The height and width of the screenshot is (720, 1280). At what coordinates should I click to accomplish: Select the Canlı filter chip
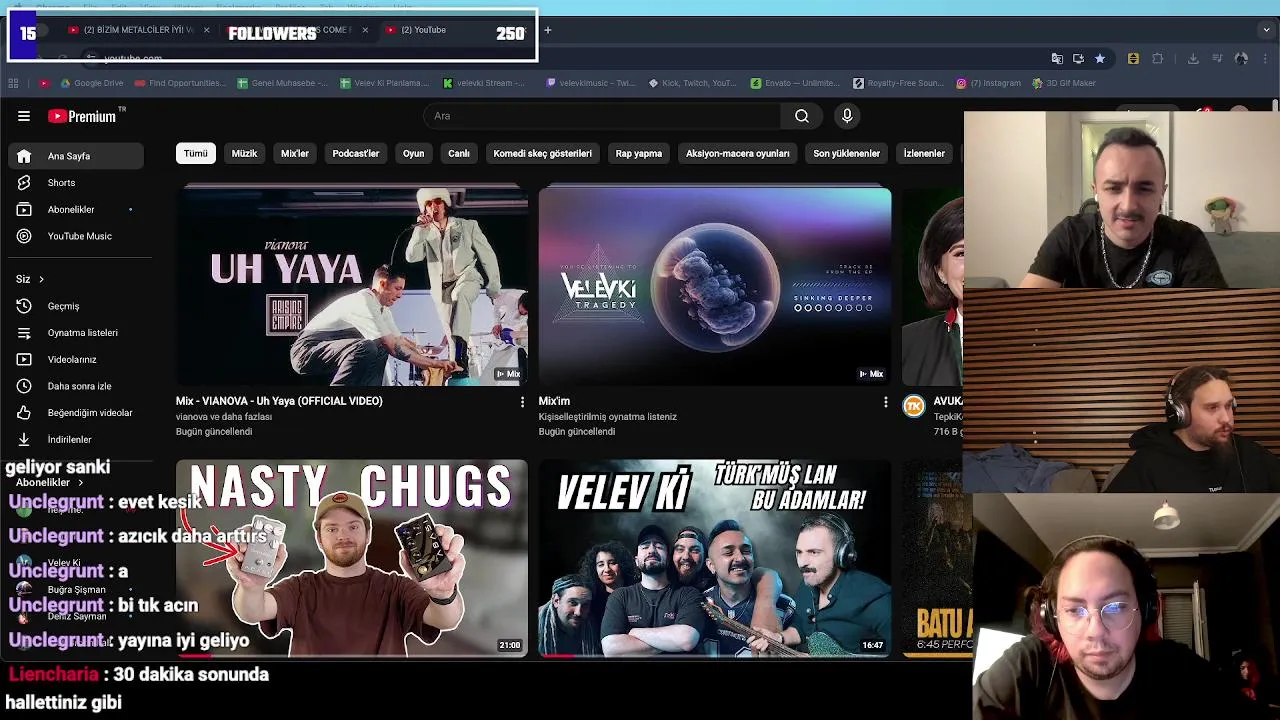[x=459, y=153]
